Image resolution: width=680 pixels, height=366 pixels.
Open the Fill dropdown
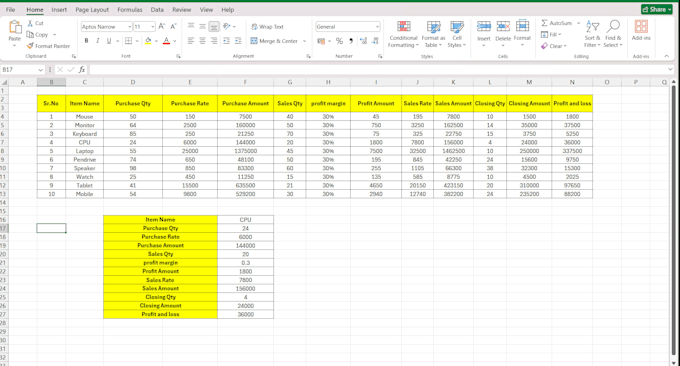(x=551, y=34)
